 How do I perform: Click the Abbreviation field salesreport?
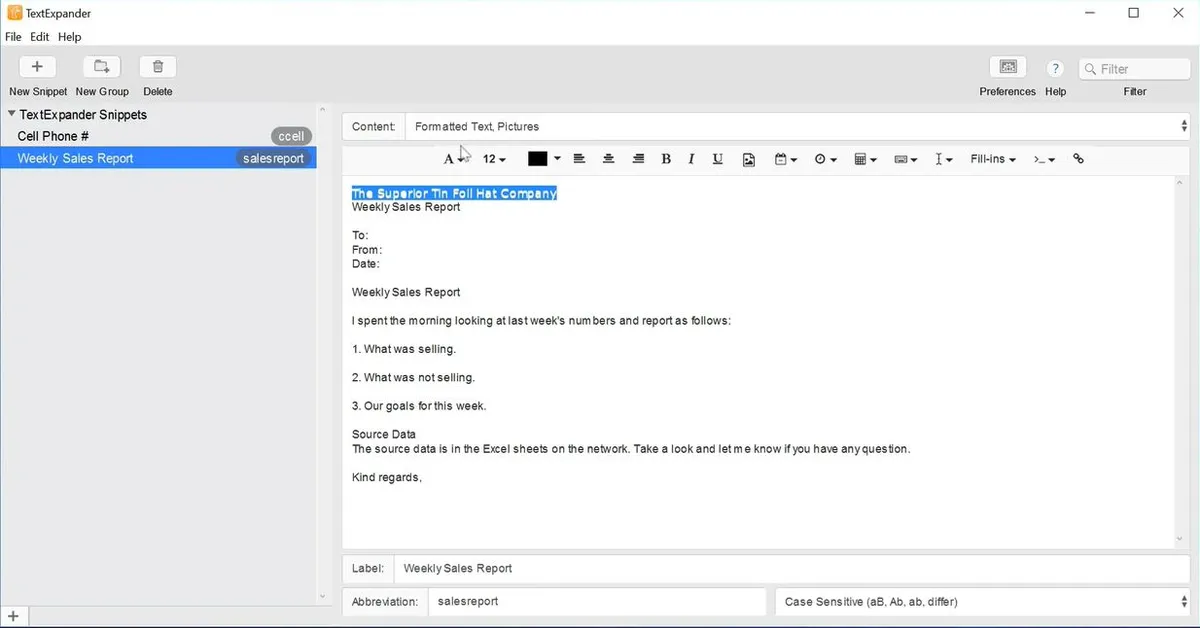click(597, 602)
